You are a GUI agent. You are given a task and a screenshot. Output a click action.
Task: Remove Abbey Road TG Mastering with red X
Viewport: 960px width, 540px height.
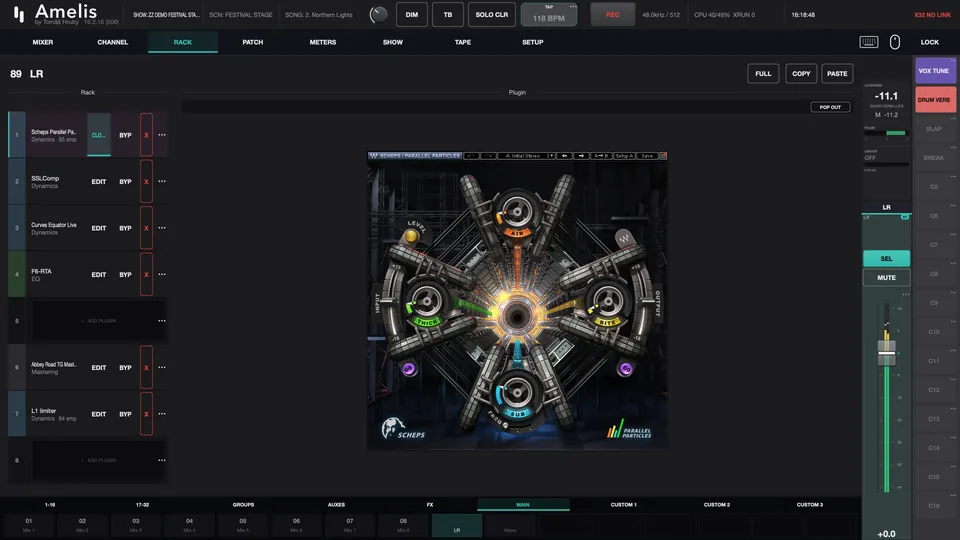click(146, 367)
